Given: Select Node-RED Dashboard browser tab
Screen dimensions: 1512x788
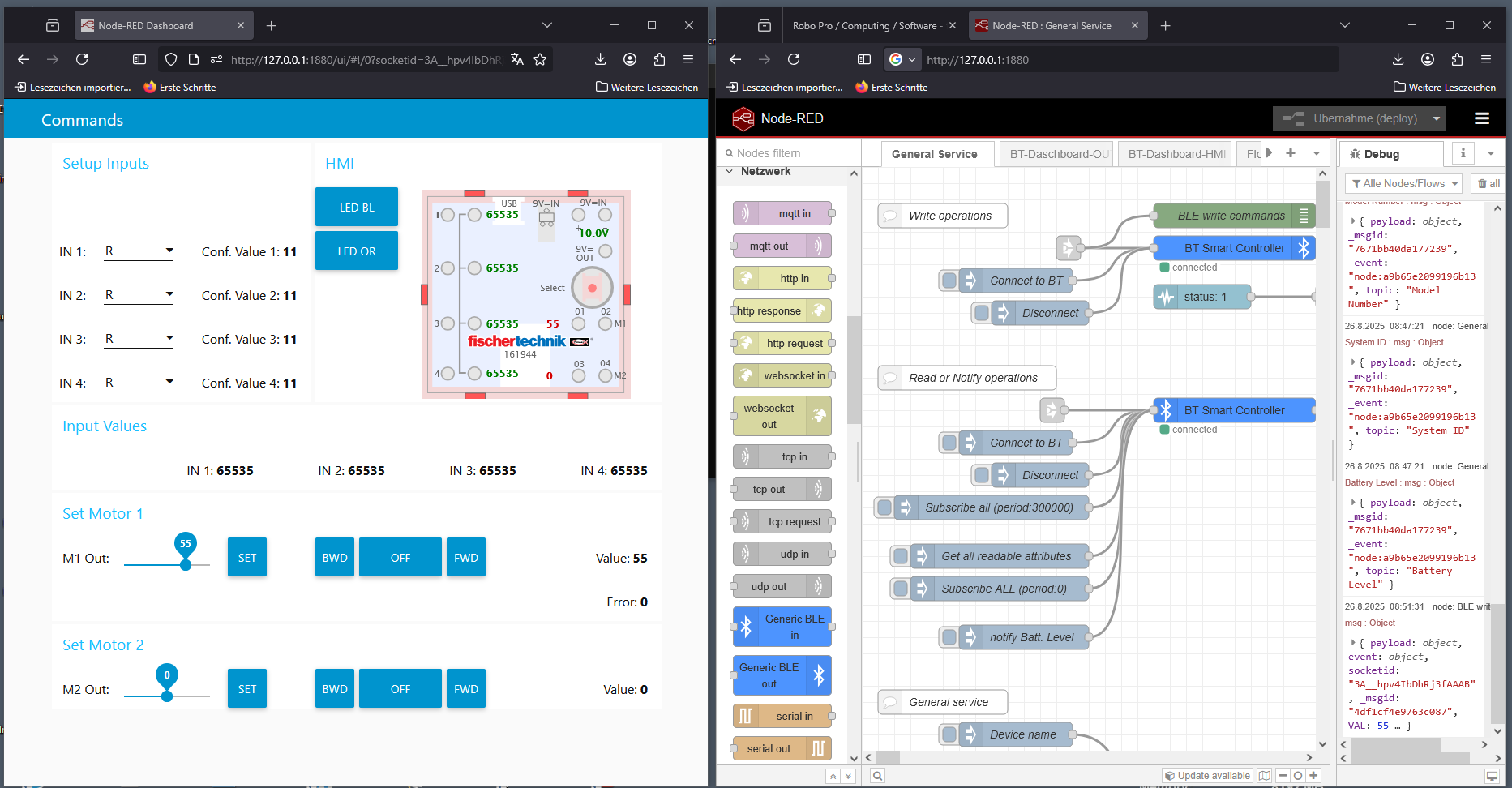Looking at the screenshot, I should (164, 26).
